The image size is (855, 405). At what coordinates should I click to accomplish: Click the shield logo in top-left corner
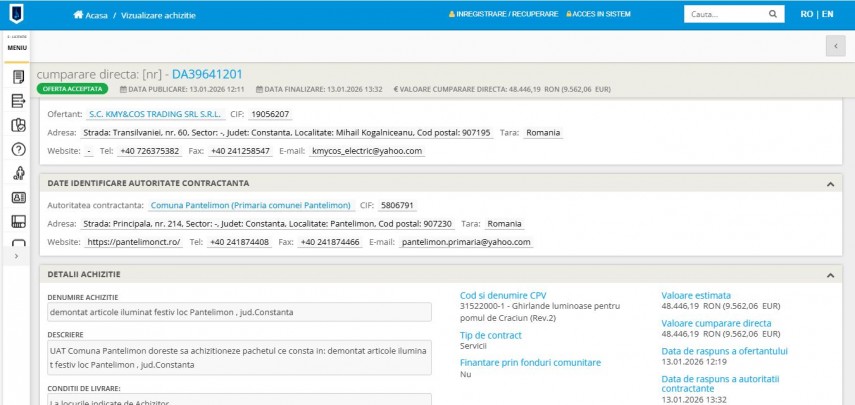[17, 15]
